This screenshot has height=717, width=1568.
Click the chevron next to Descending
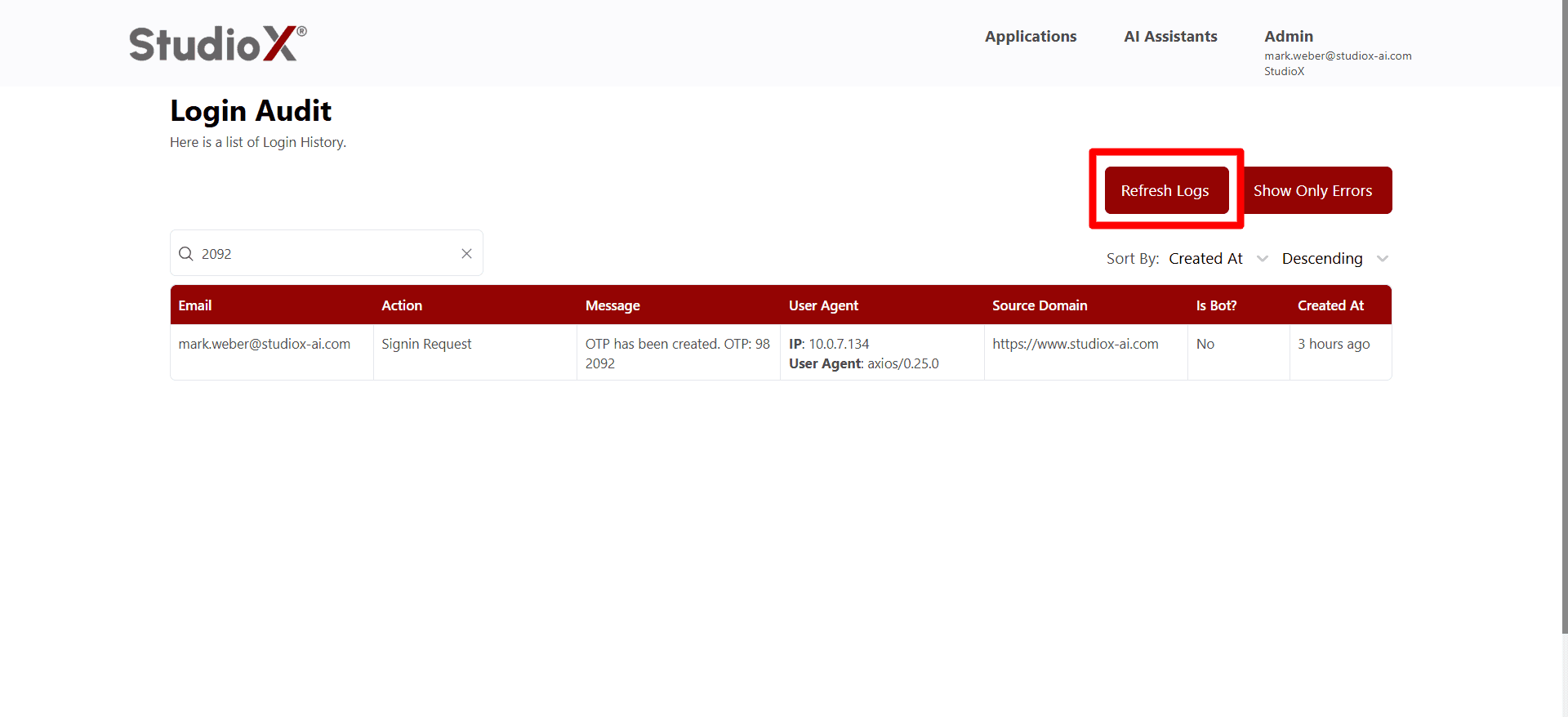1383,259
